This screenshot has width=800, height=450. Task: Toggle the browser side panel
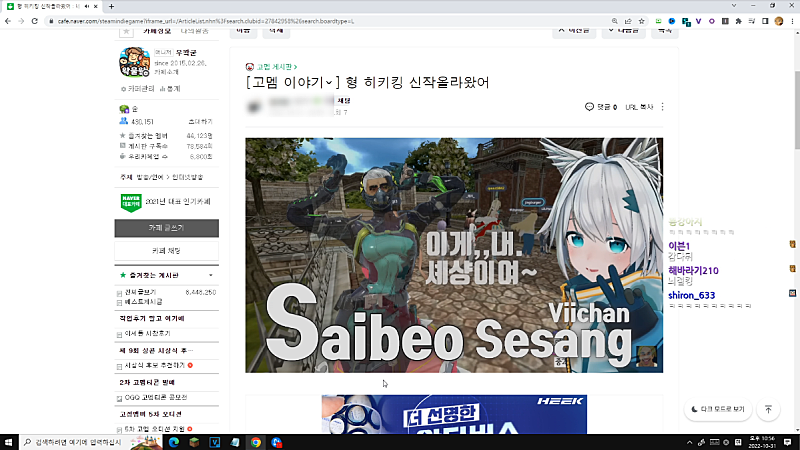[x=765, y=21]
